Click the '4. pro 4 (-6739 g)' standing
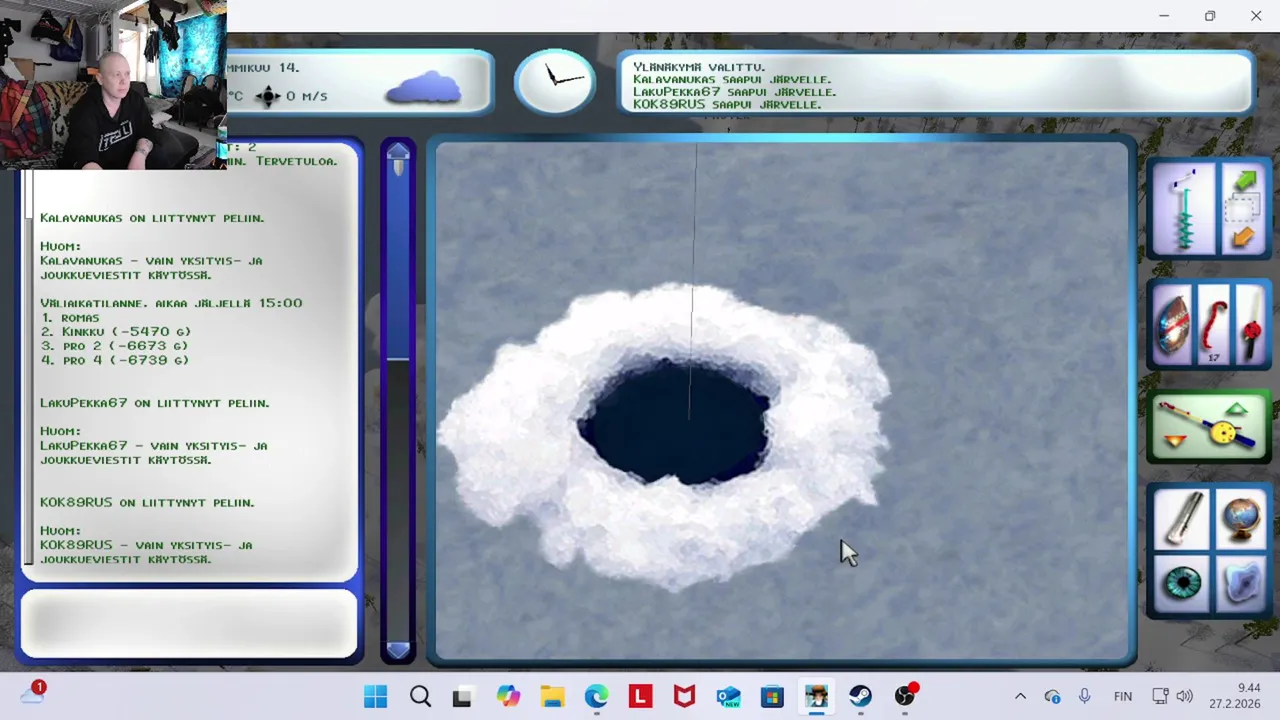The height and width of the screenshot is (720, 1280). point(114,359)
